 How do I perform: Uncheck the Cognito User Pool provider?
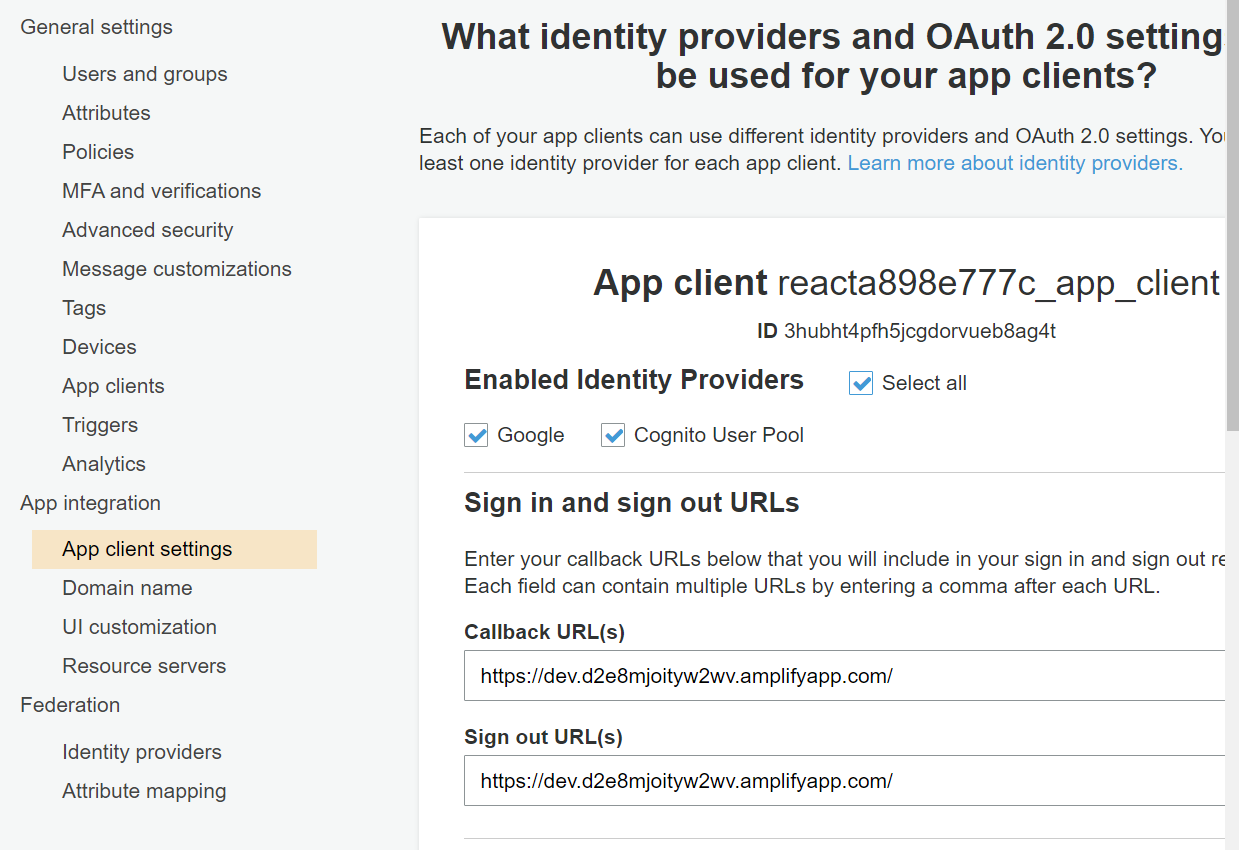tap(613, 435)
